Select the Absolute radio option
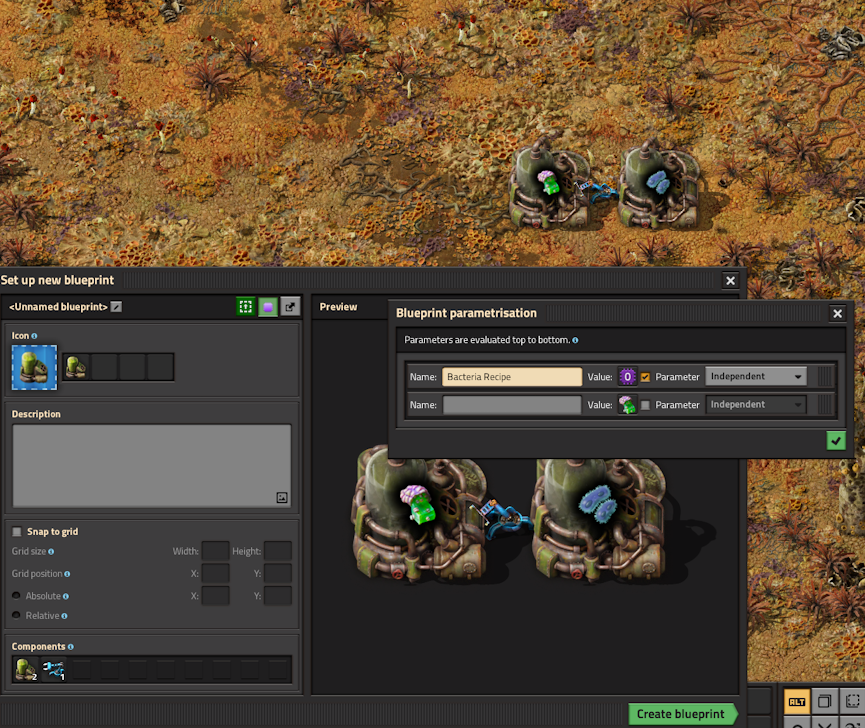 click(17, 596)
